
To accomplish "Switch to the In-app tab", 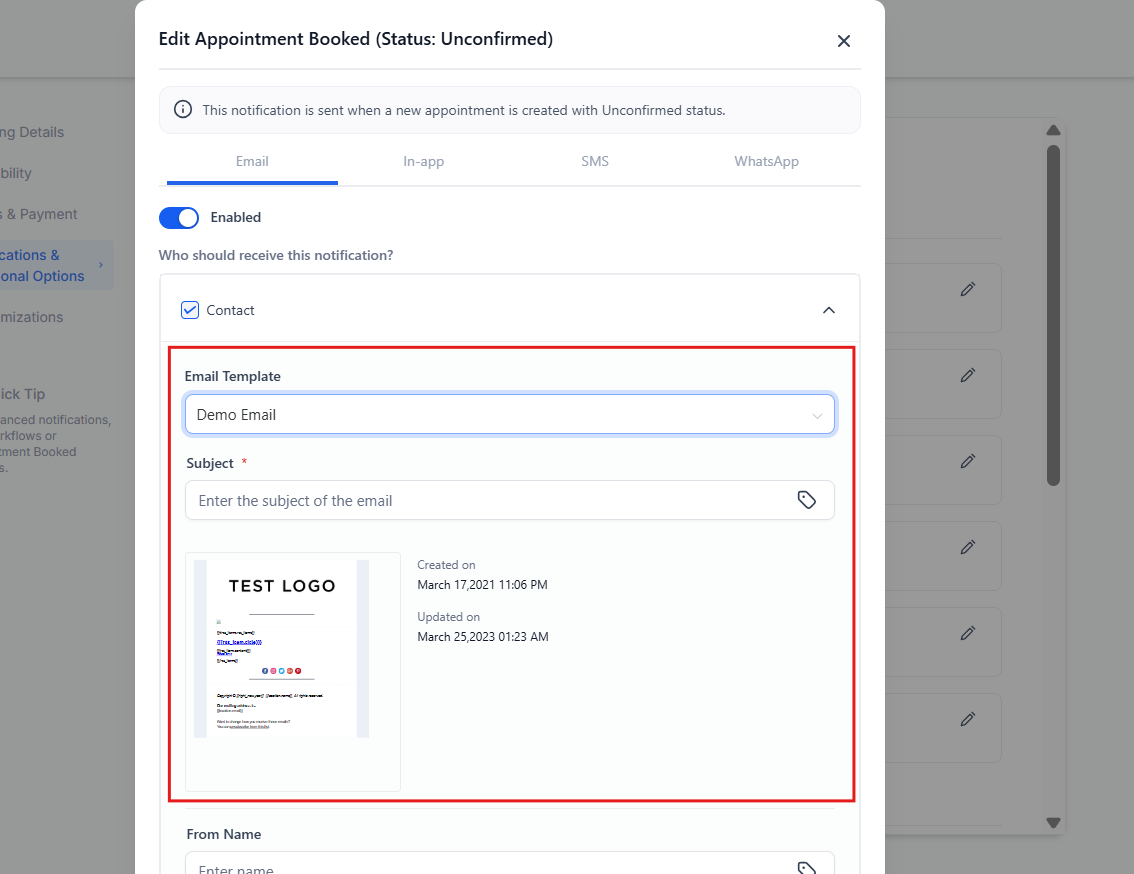I will tap(423, 161).
